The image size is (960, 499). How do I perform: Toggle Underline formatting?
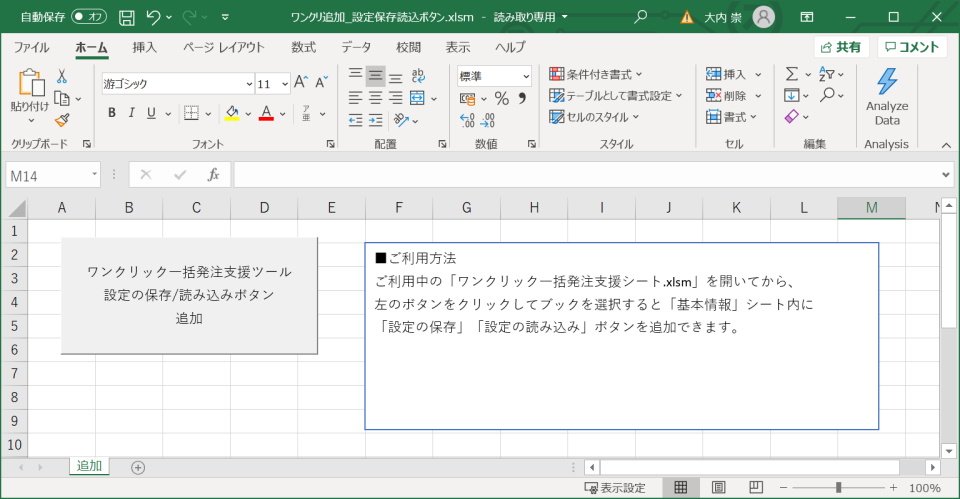151,113
